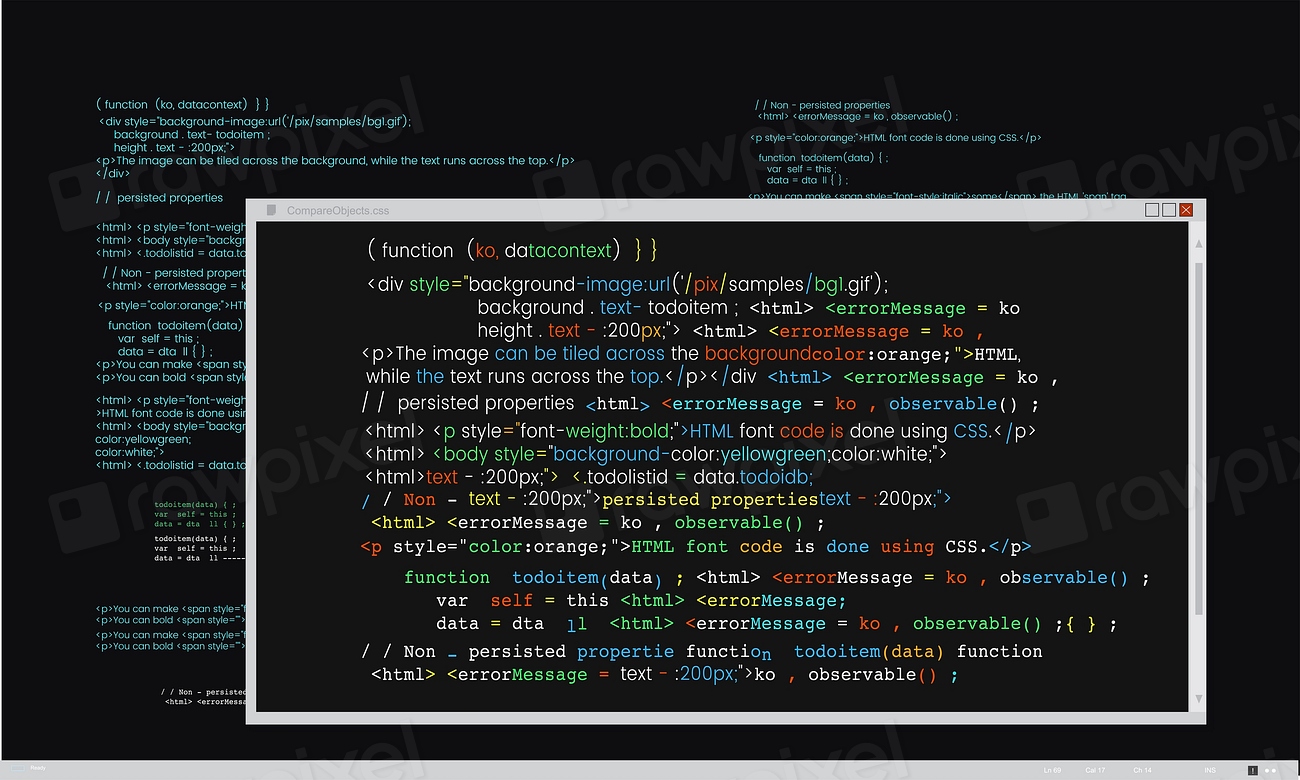Click the Cal 17 column indicator
Image resolution: width=1300 pixels, height=780 pixels.
click(x=1095, y=770)
